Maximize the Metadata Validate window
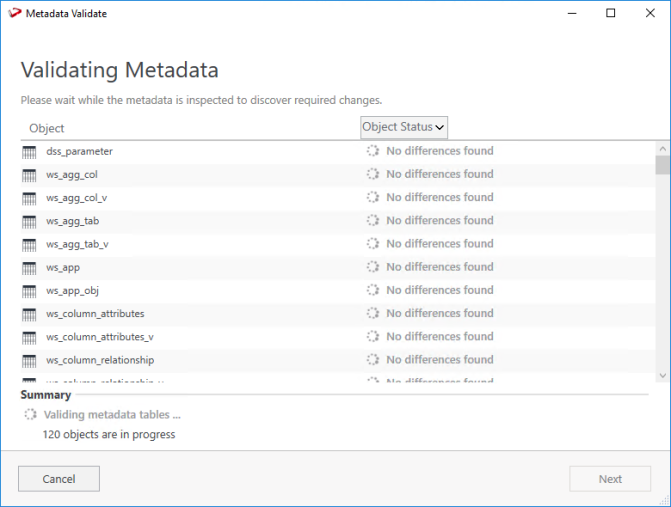The image size is (671, 507). [x=611, y=13]
